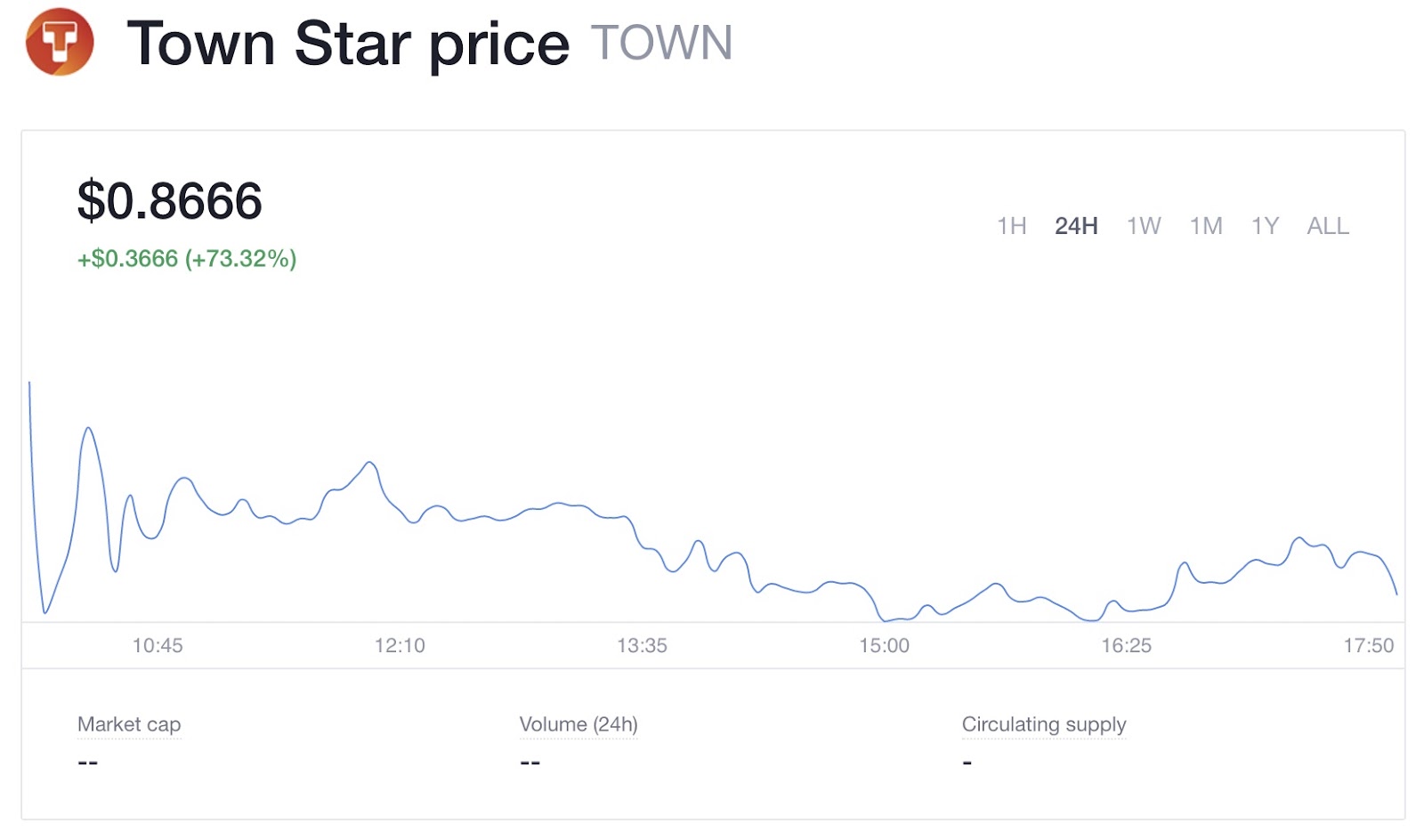Switch chart to 1W range

pos(1144,226)
